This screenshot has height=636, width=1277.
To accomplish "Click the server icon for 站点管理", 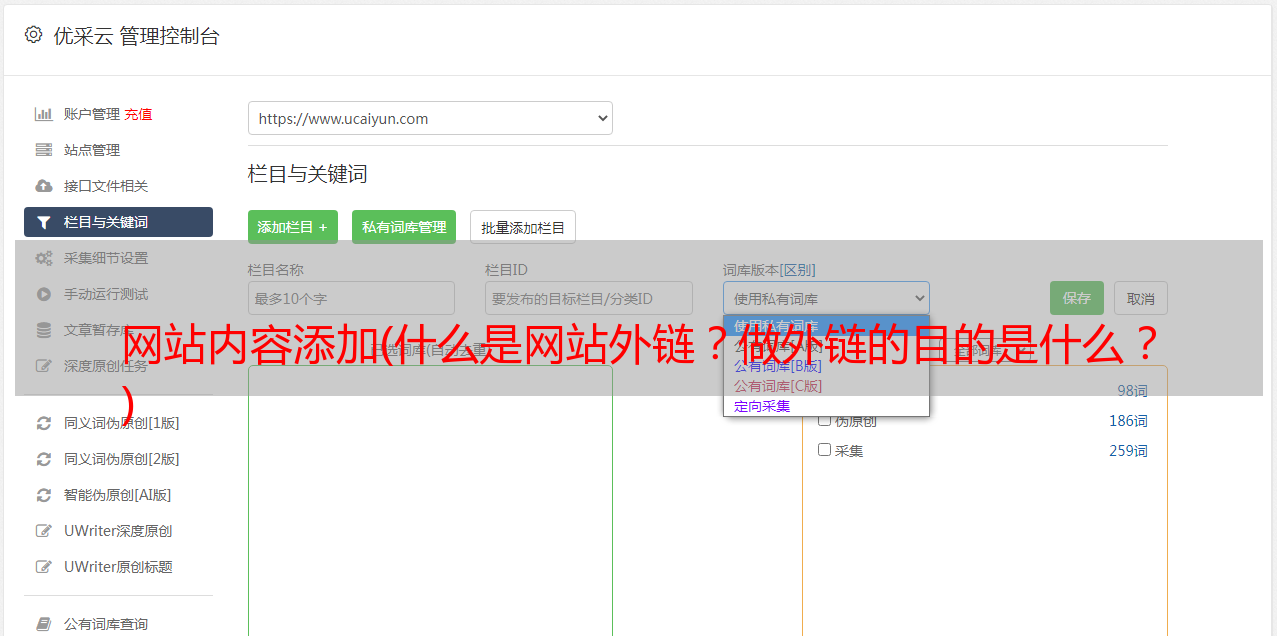I will (x=44, y=150).
